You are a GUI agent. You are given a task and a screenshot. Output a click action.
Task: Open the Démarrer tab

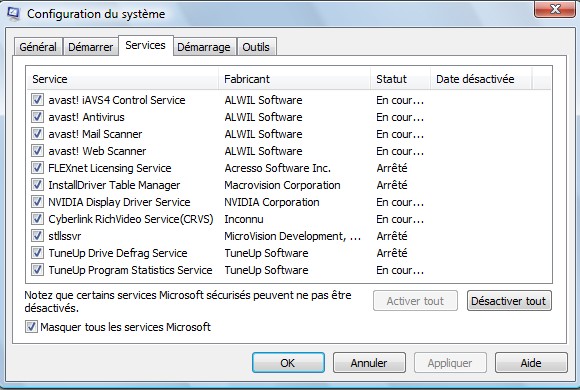click(x=91, y=47)
